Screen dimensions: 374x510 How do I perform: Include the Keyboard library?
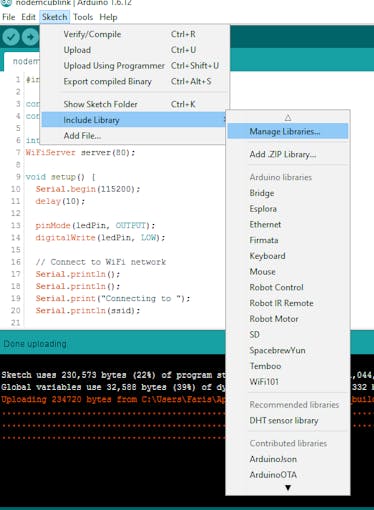[288, 256]
